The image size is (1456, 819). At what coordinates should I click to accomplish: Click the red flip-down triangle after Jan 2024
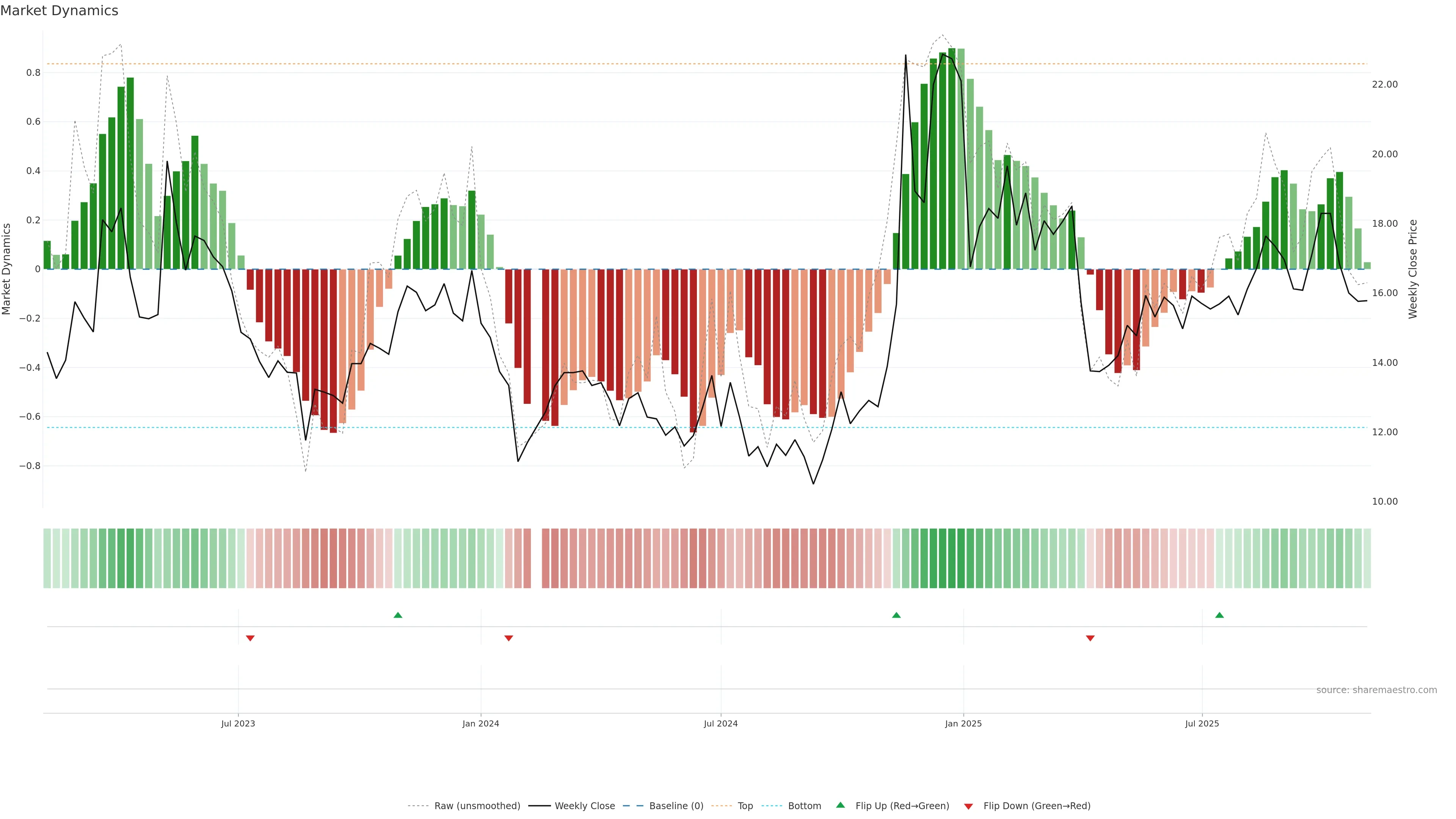tap(509, 638)
